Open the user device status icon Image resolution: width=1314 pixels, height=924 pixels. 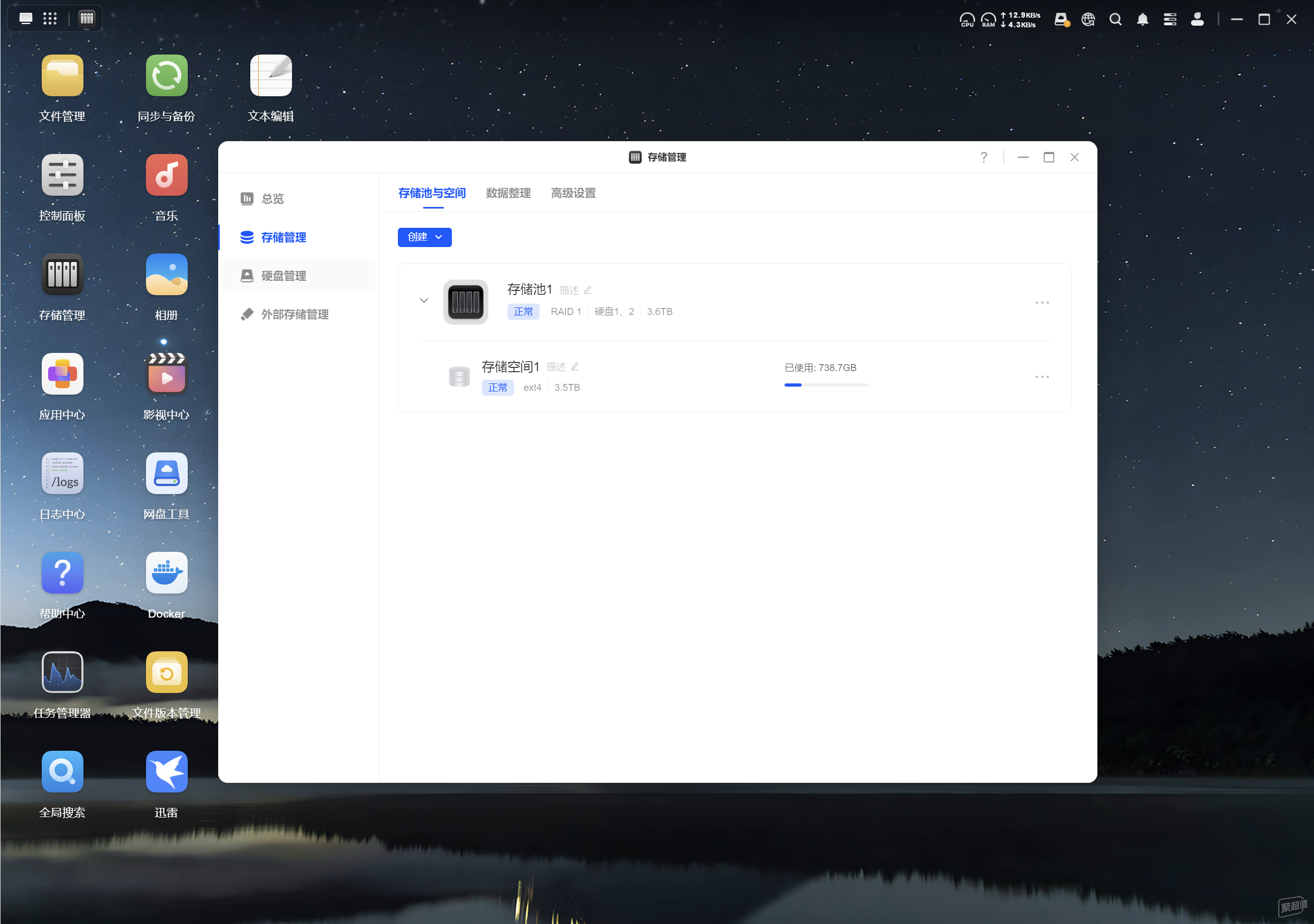1062,20
